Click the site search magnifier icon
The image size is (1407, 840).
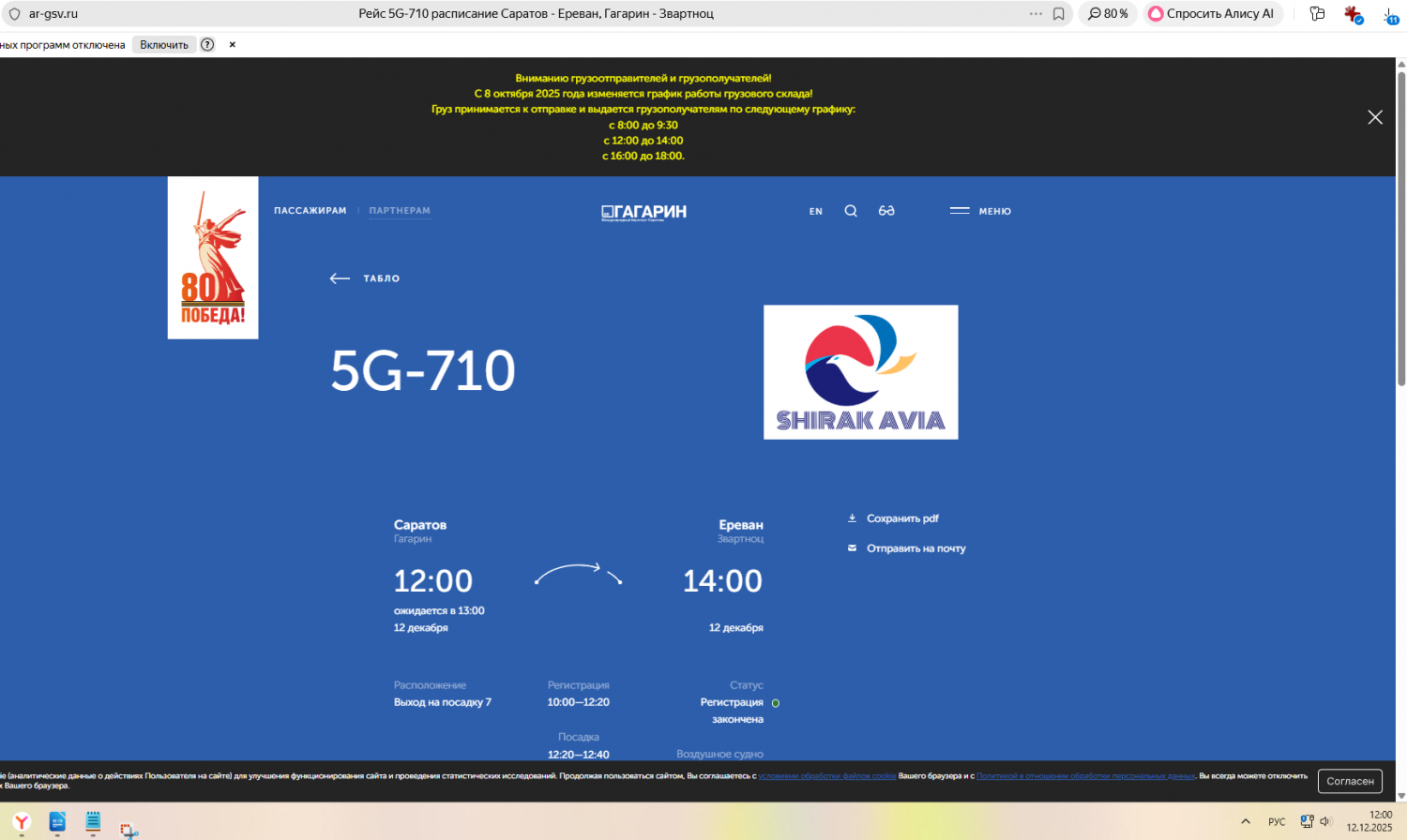coord(851,211)
